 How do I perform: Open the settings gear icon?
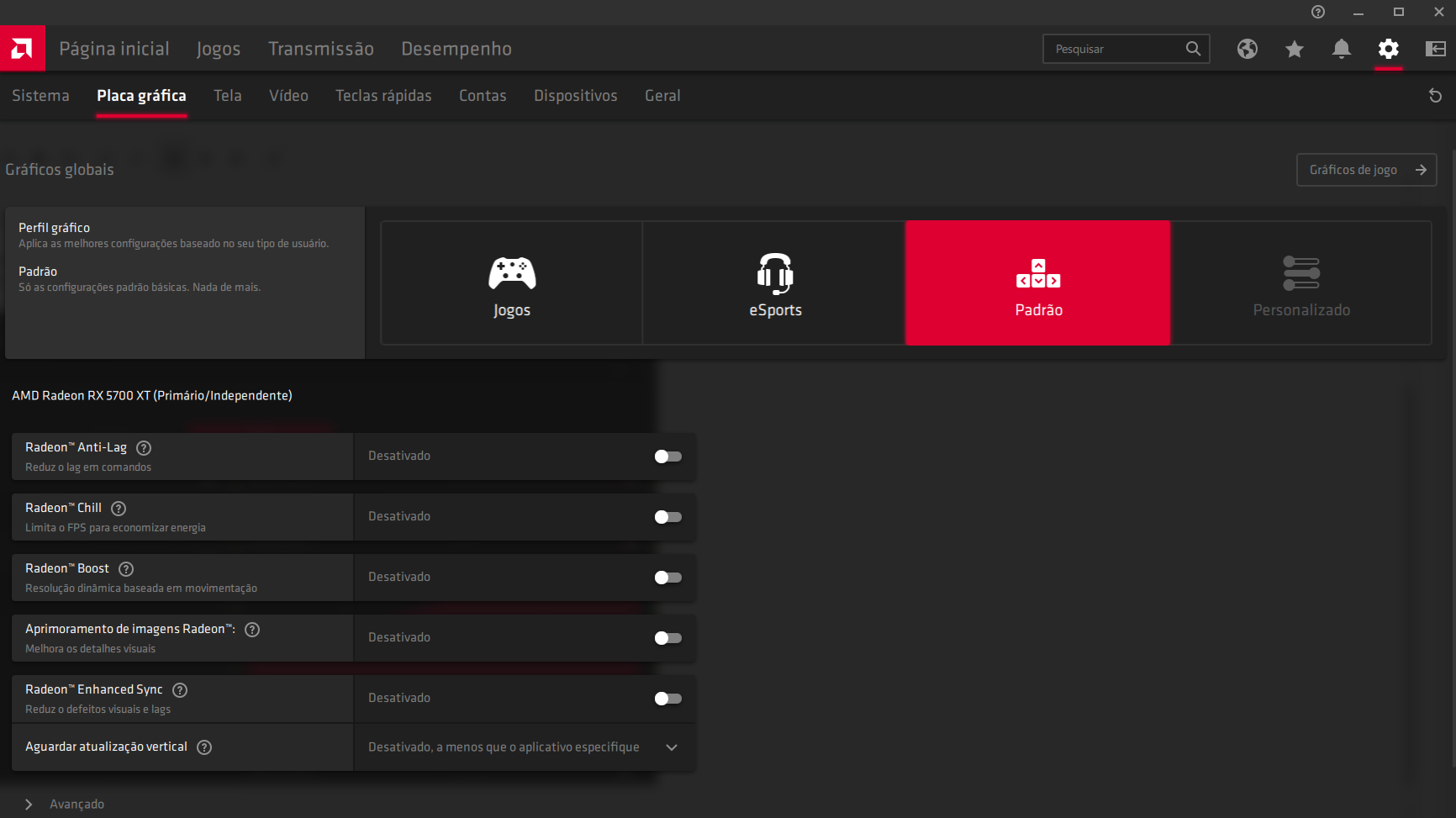(1389, 49)
